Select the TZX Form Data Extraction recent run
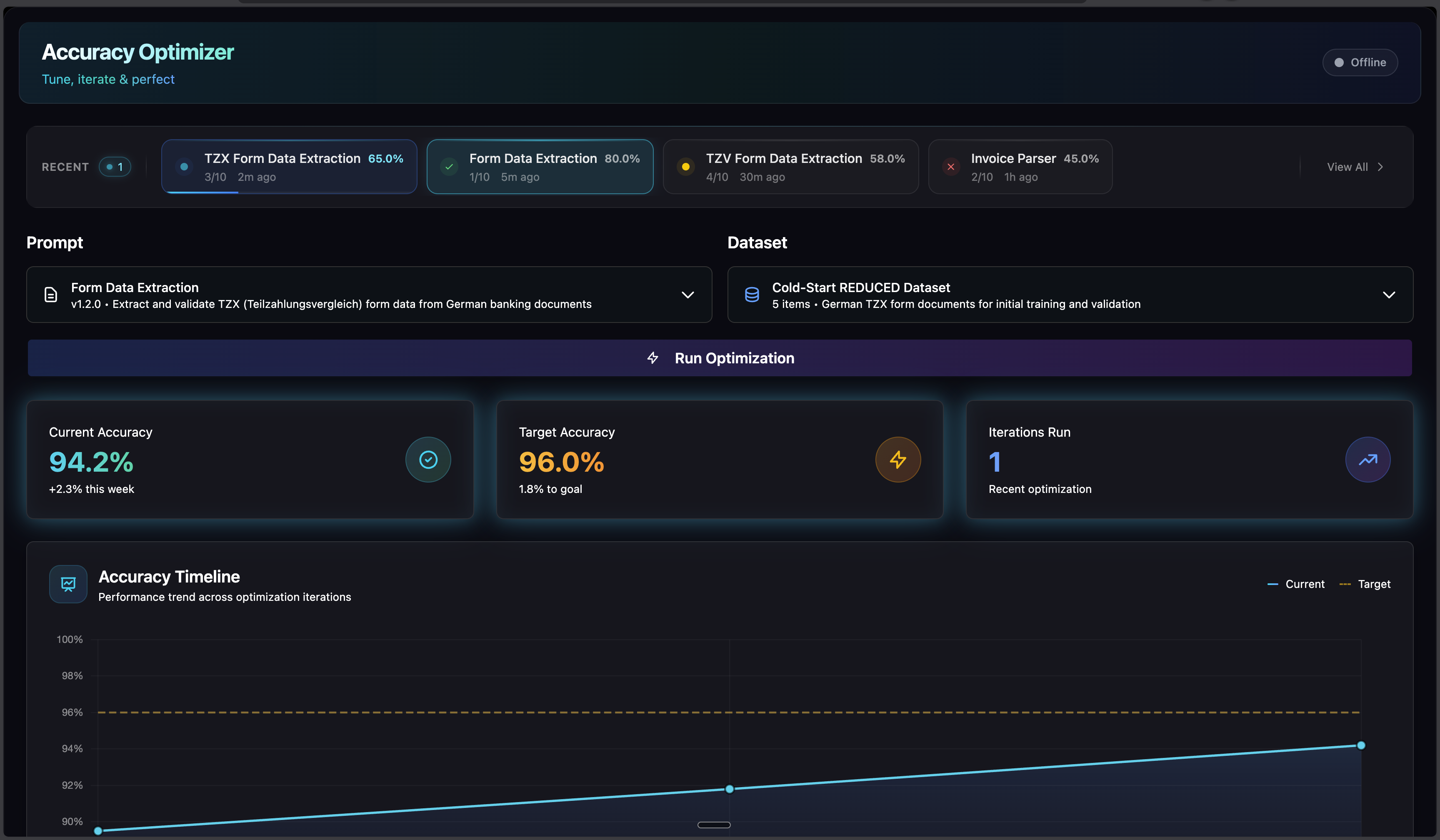Viewport: 1440px width, 840px height. [289, 167]
